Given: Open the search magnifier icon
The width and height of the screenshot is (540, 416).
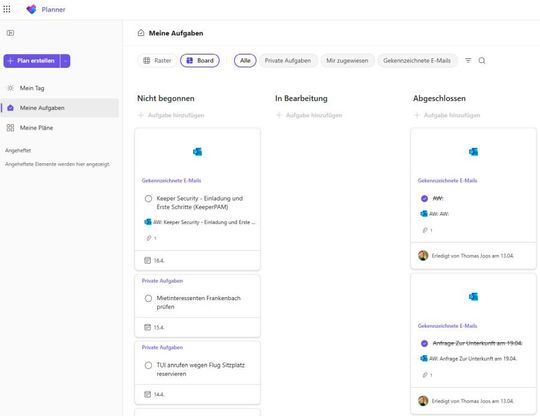Looking at the screenshot, I should click(482, 61).
